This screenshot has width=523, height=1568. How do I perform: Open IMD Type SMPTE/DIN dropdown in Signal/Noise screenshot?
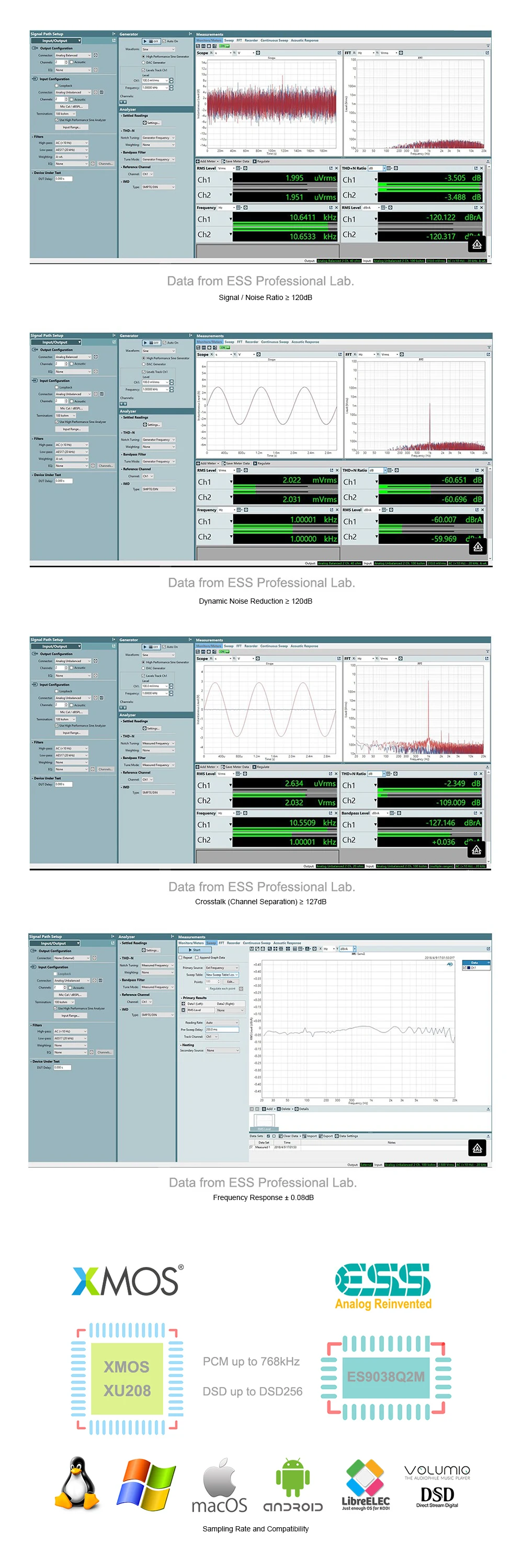[x=158, y=187]
